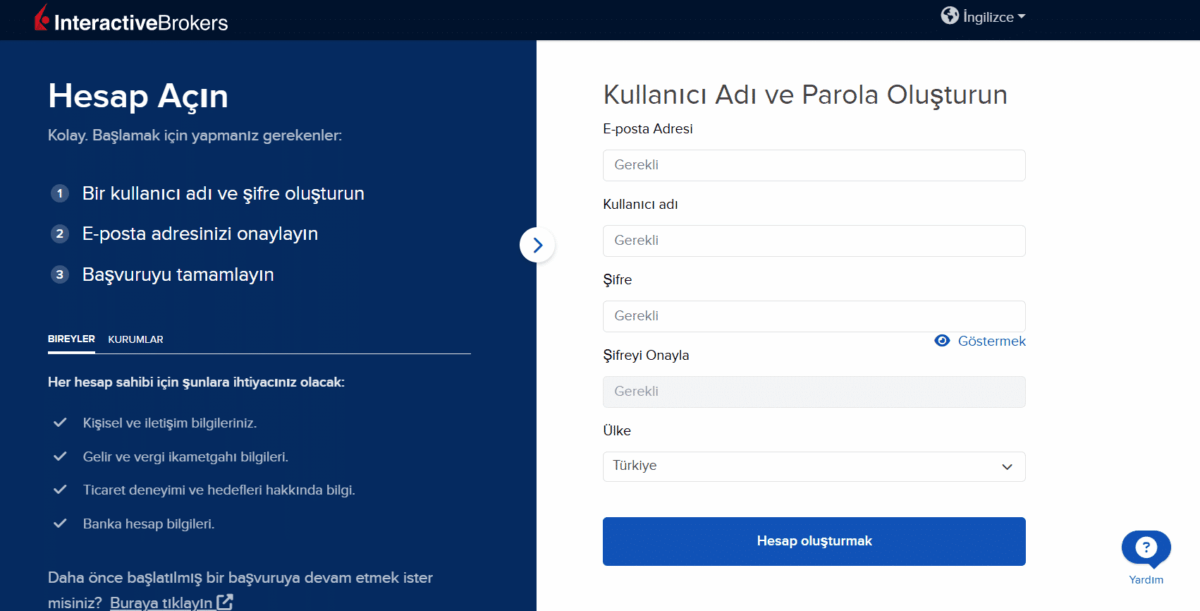Focus the Kullanıcı adı input field

coord(814,241)
